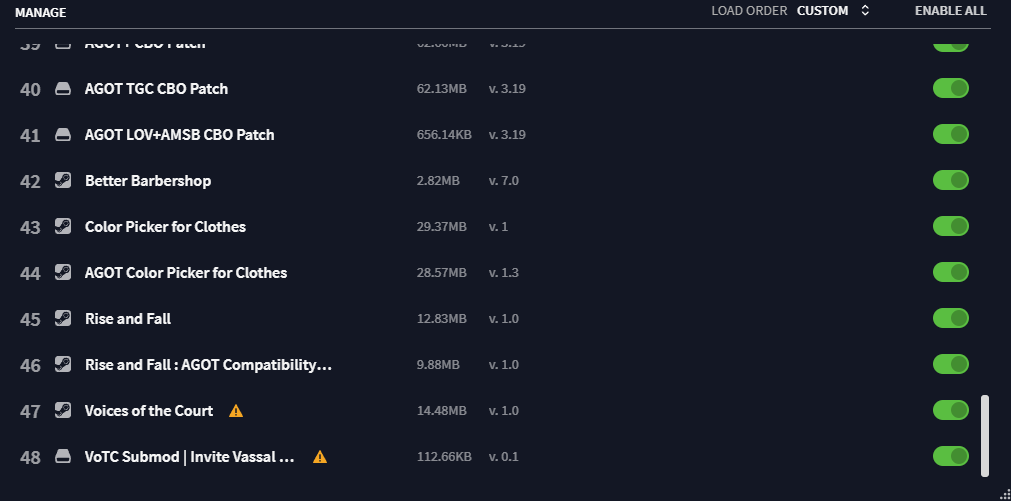Click load order number 48
Image resolution: width=1011 pixels, height=501 pixels.
[30, 458]
